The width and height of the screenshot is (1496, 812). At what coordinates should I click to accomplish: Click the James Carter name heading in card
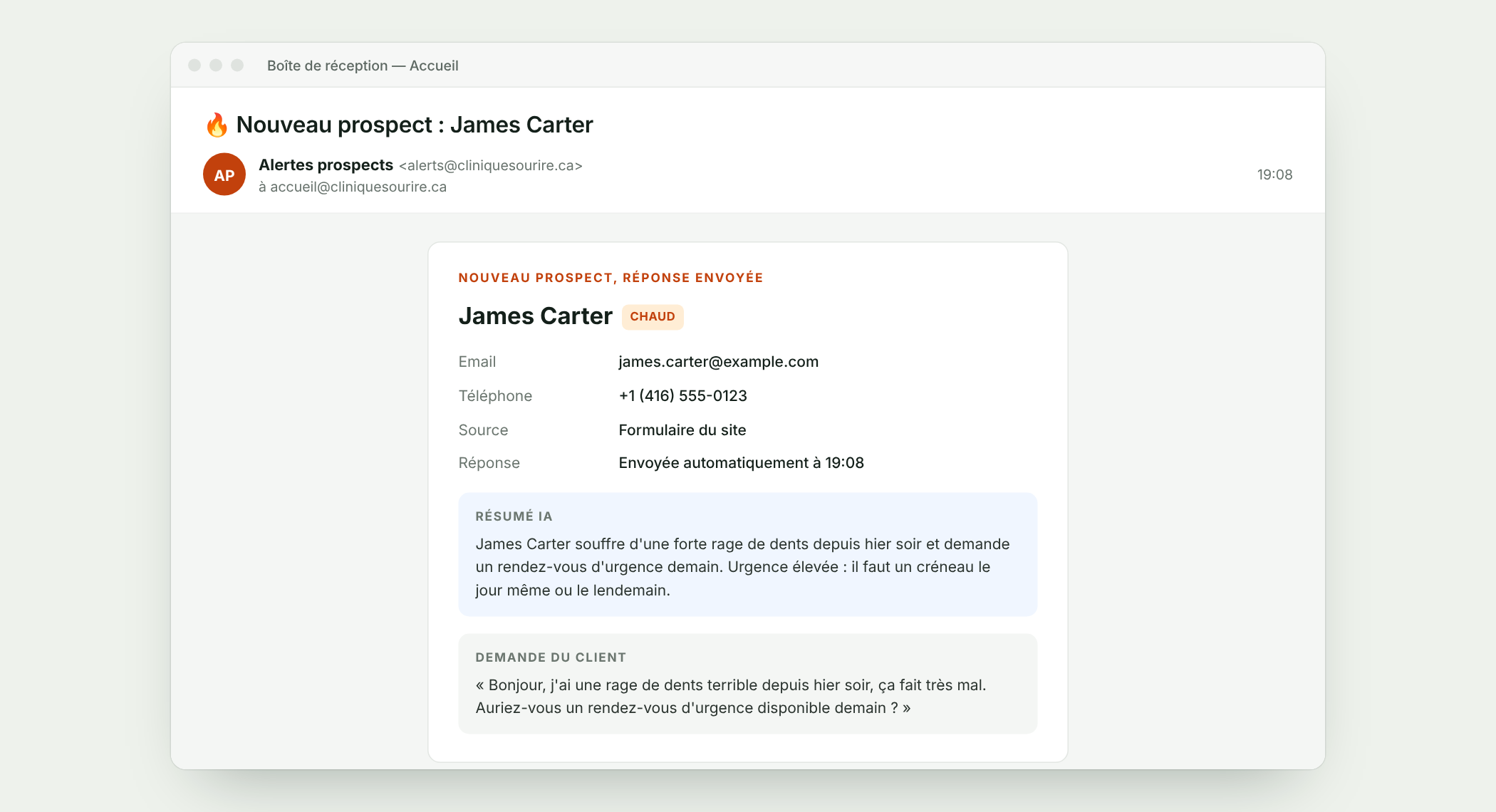point(536,316)
